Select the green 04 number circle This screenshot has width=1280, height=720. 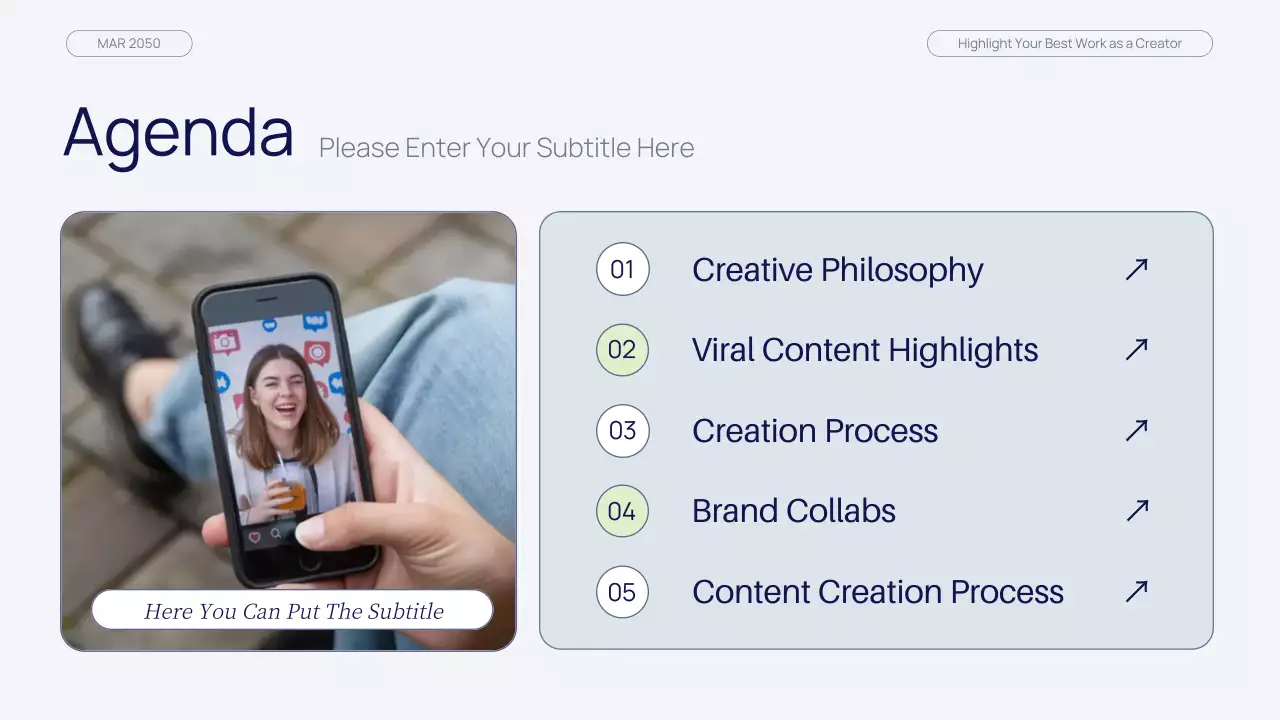(623, 511)
